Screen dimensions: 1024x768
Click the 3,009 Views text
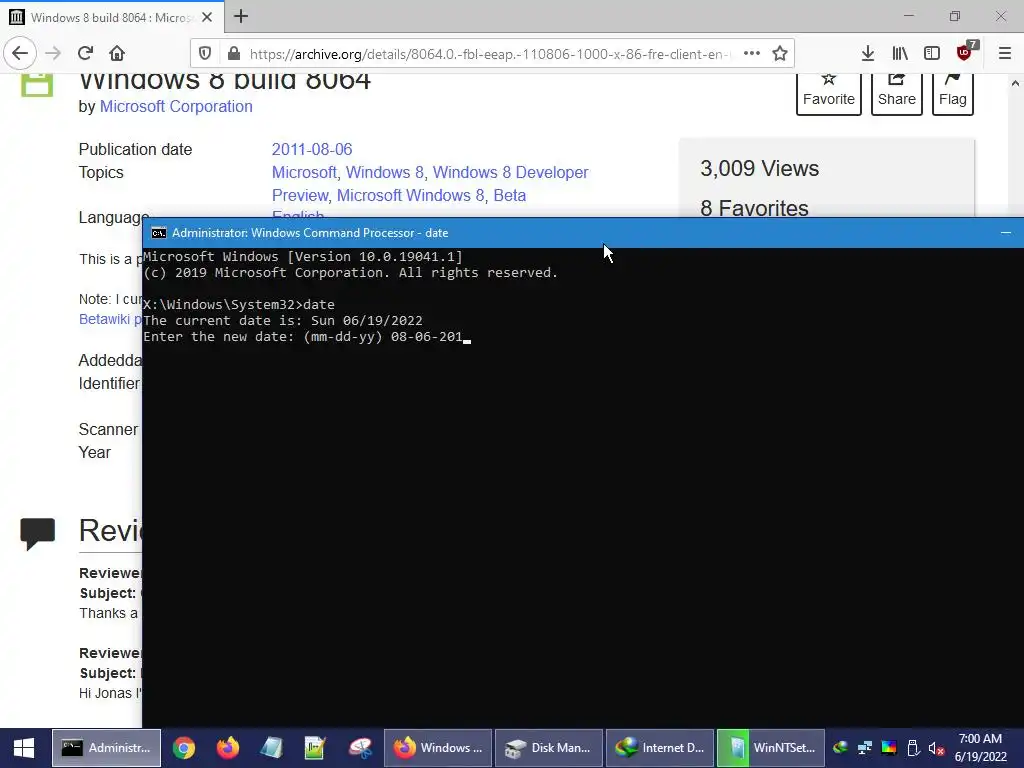[x=760, y=168]
